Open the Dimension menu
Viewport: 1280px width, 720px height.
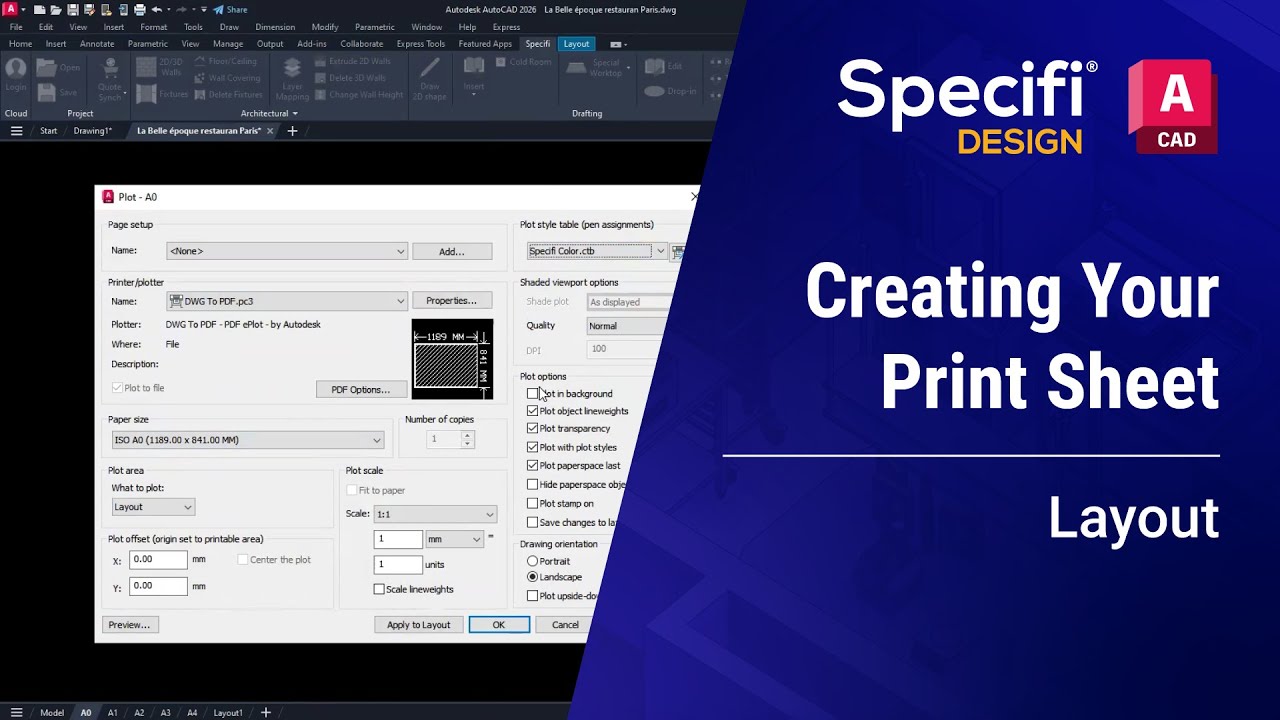(x=275, y=27)
